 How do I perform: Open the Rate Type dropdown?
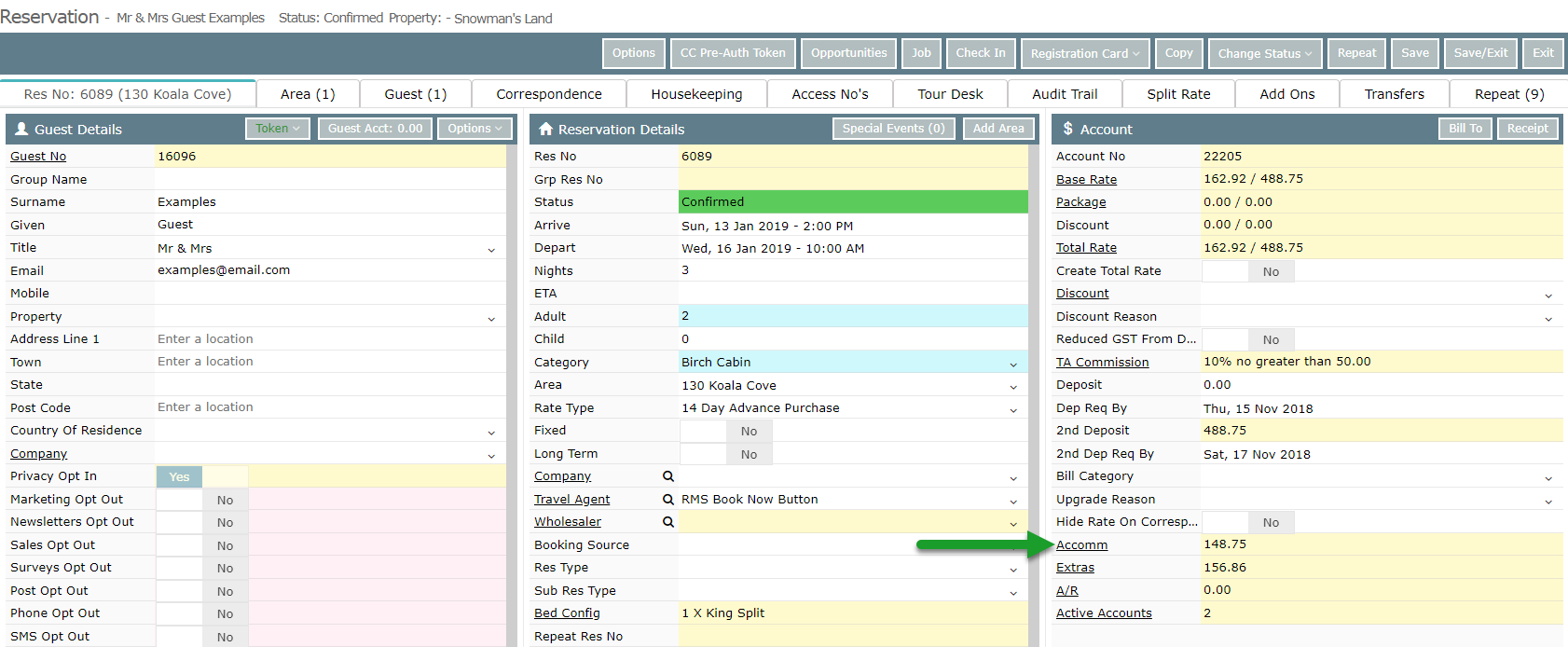1013,409
